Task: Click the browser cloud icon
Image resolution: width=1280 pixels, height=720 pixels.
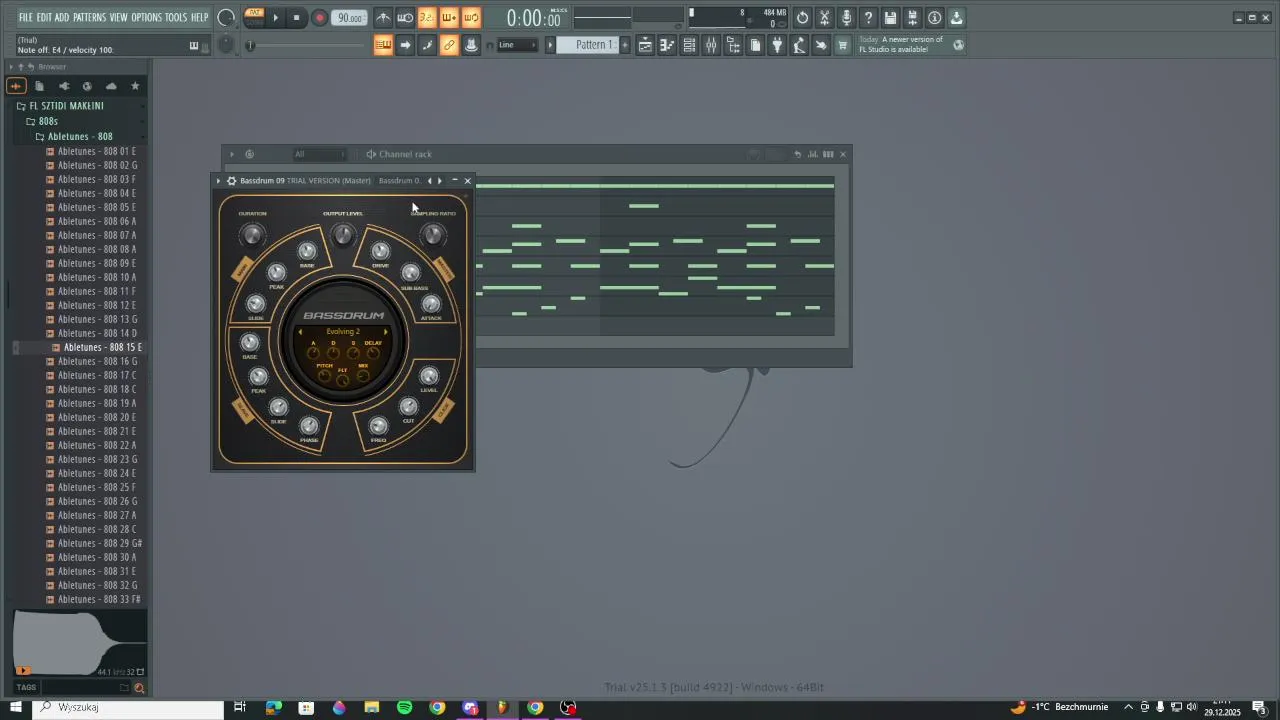Action: pyautogui.click(x=111, y=86)
